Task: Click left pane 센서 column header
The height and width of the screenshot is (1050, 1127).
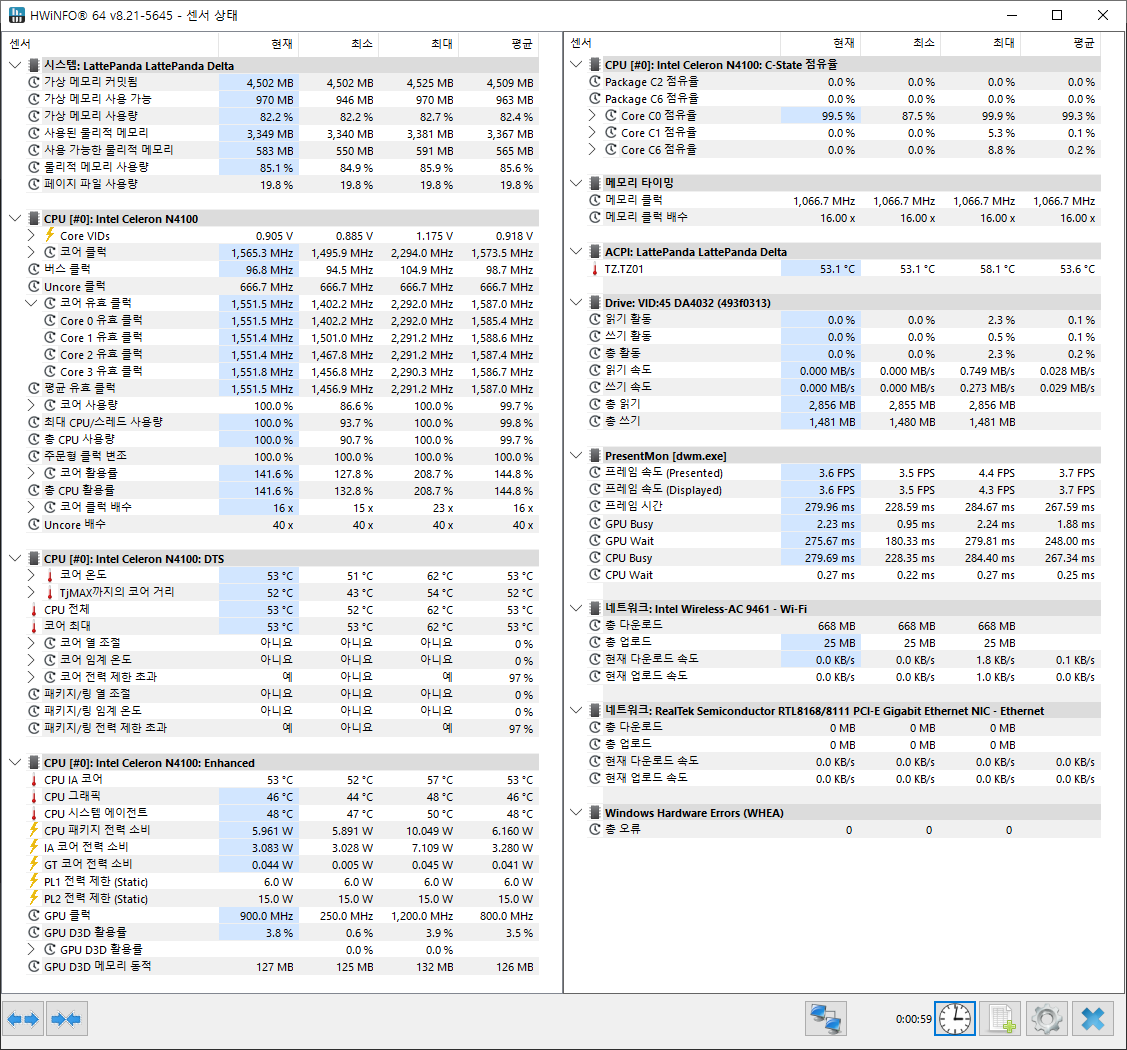Action: (111, 44)
